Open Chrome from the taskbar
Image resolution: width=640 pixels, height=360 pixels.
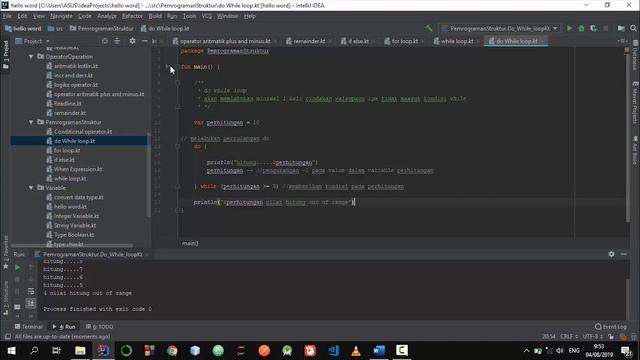[172, 351]
